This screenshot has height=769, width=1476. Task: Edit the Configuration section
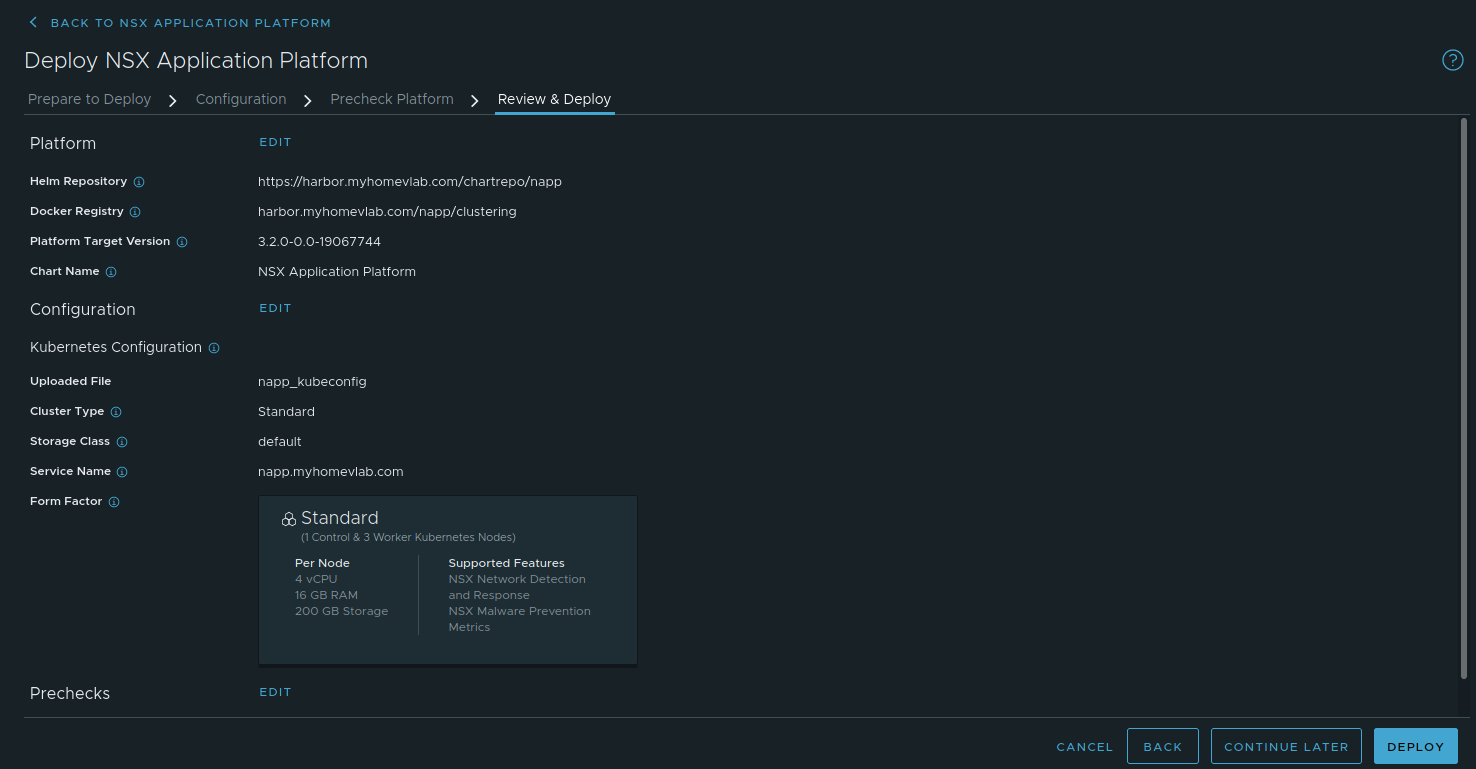pyautogui.click(x=275, y=308)
